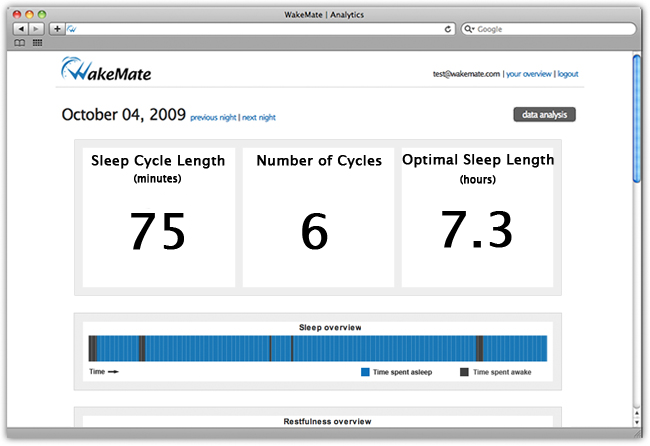Open the bookmarks book icon
Viewport: 650px width, 446px height.
[x=19, y=43]
